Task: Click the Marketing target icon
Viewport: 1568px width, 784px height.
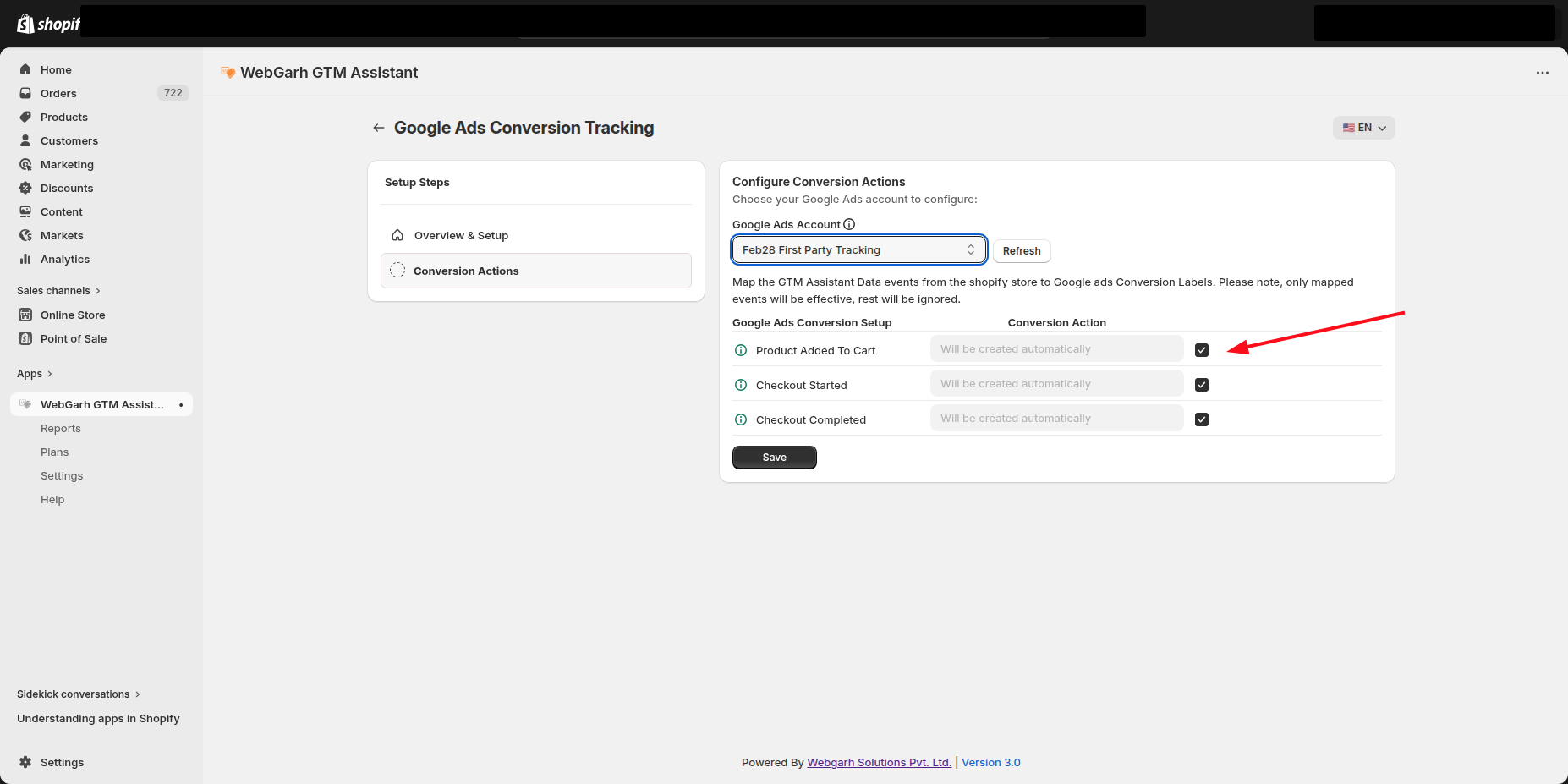Action: coord(25,164)
